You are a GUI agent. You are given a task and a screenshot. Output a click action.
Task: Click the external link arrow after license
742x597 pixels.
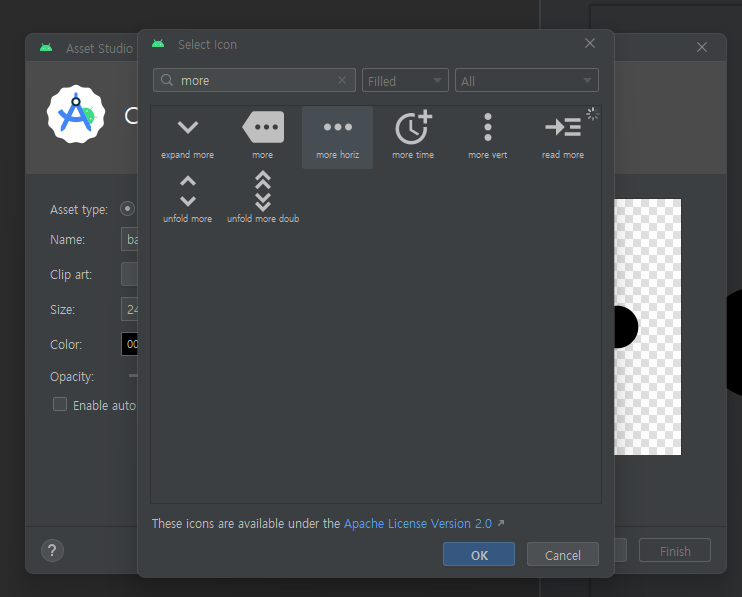pyautogui.click(x=501, y=523)
